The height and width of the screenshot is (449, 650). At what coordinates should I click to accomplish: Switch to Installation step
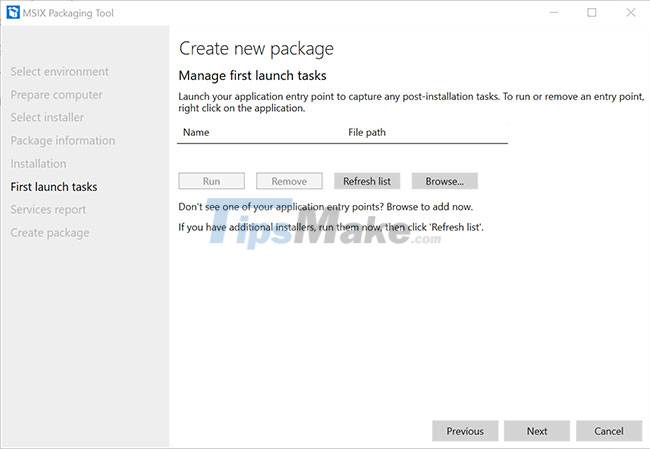(x=39, y=164)
